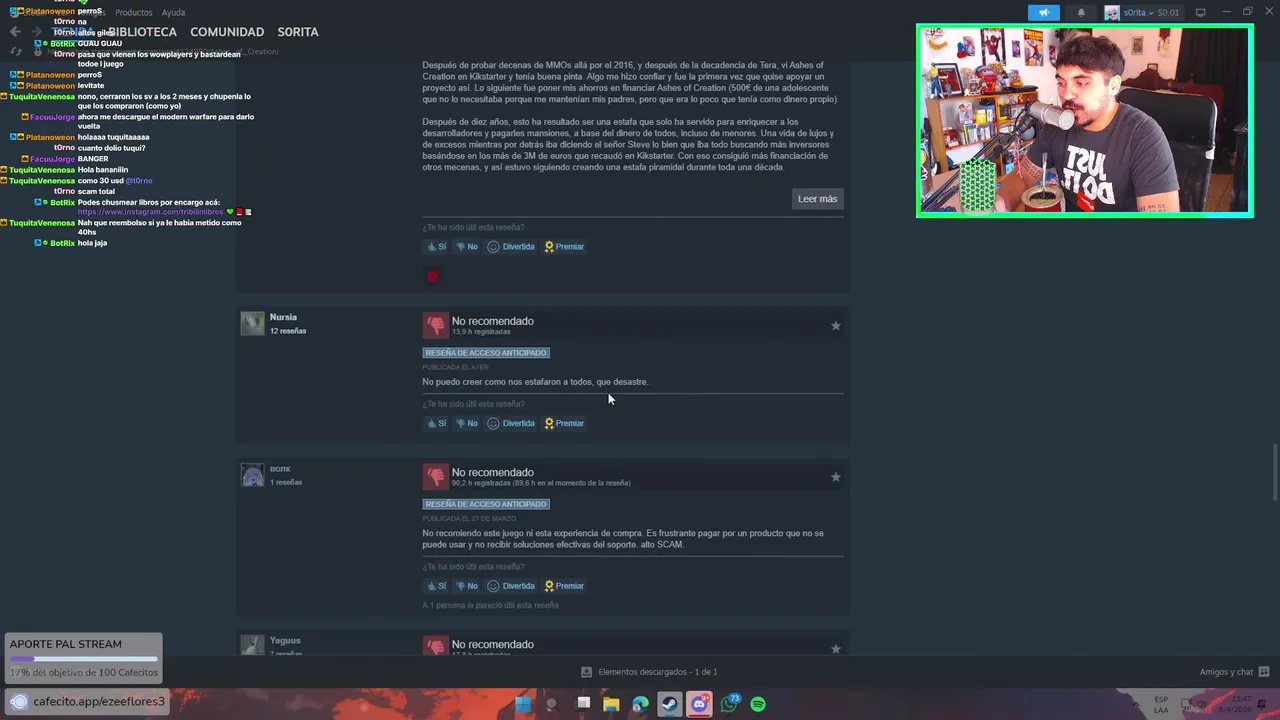Vote Sí on the first review
Screen dimensions: 1280x720
pos(436,247)
